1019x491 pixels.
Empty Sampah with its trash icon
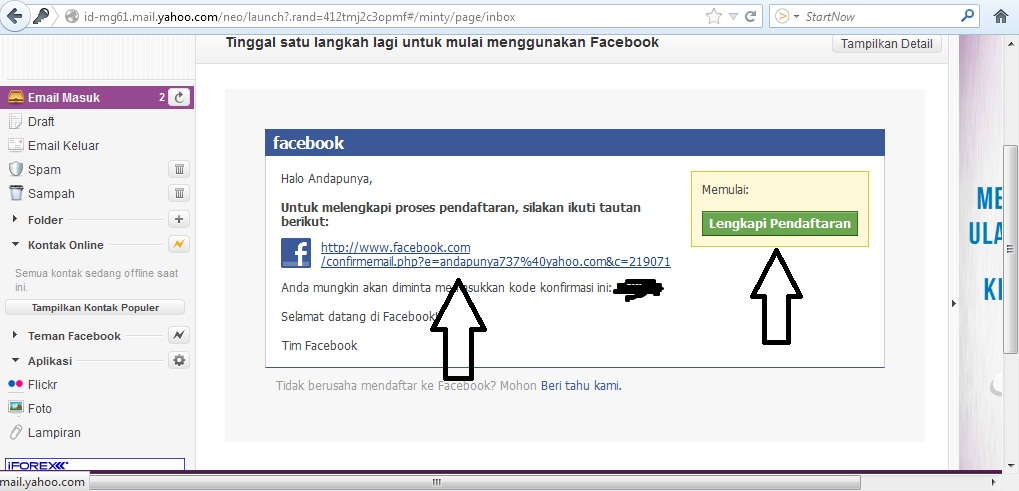[x=179, y=194]
